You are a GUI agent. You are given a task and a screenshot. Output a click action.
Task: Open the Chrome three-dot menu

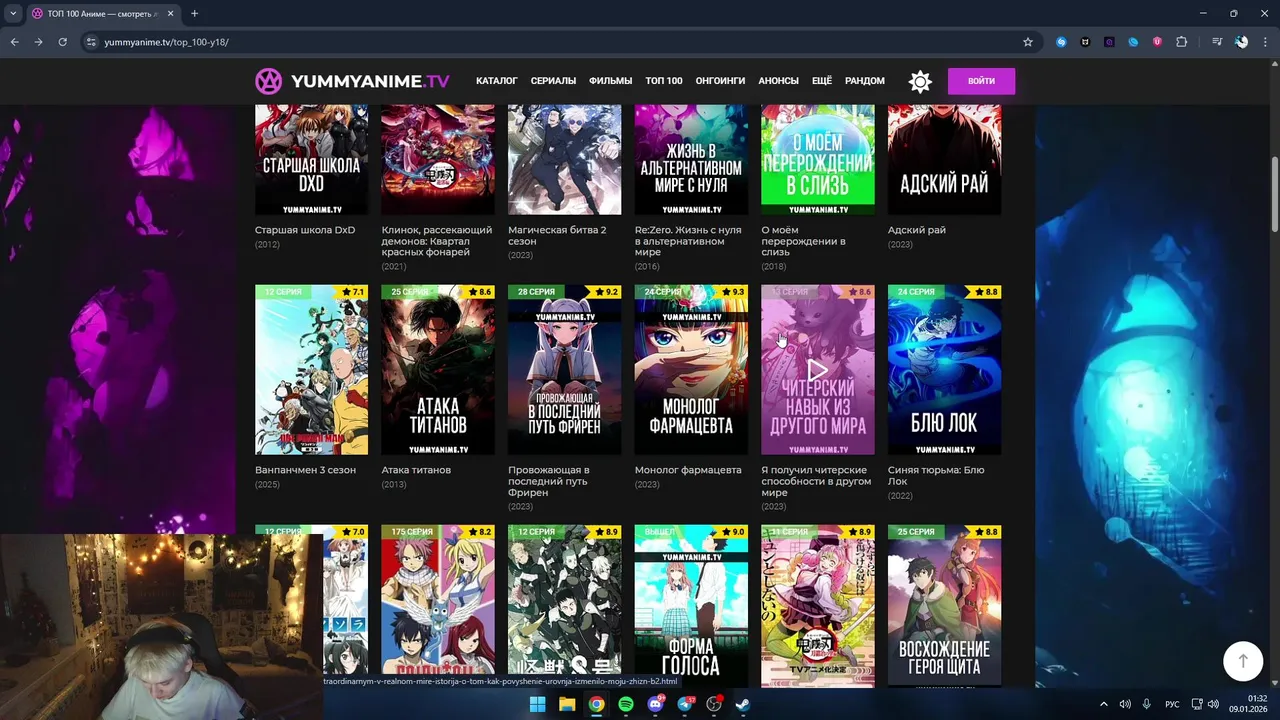pyautogui.click(x=1265, y=42)
